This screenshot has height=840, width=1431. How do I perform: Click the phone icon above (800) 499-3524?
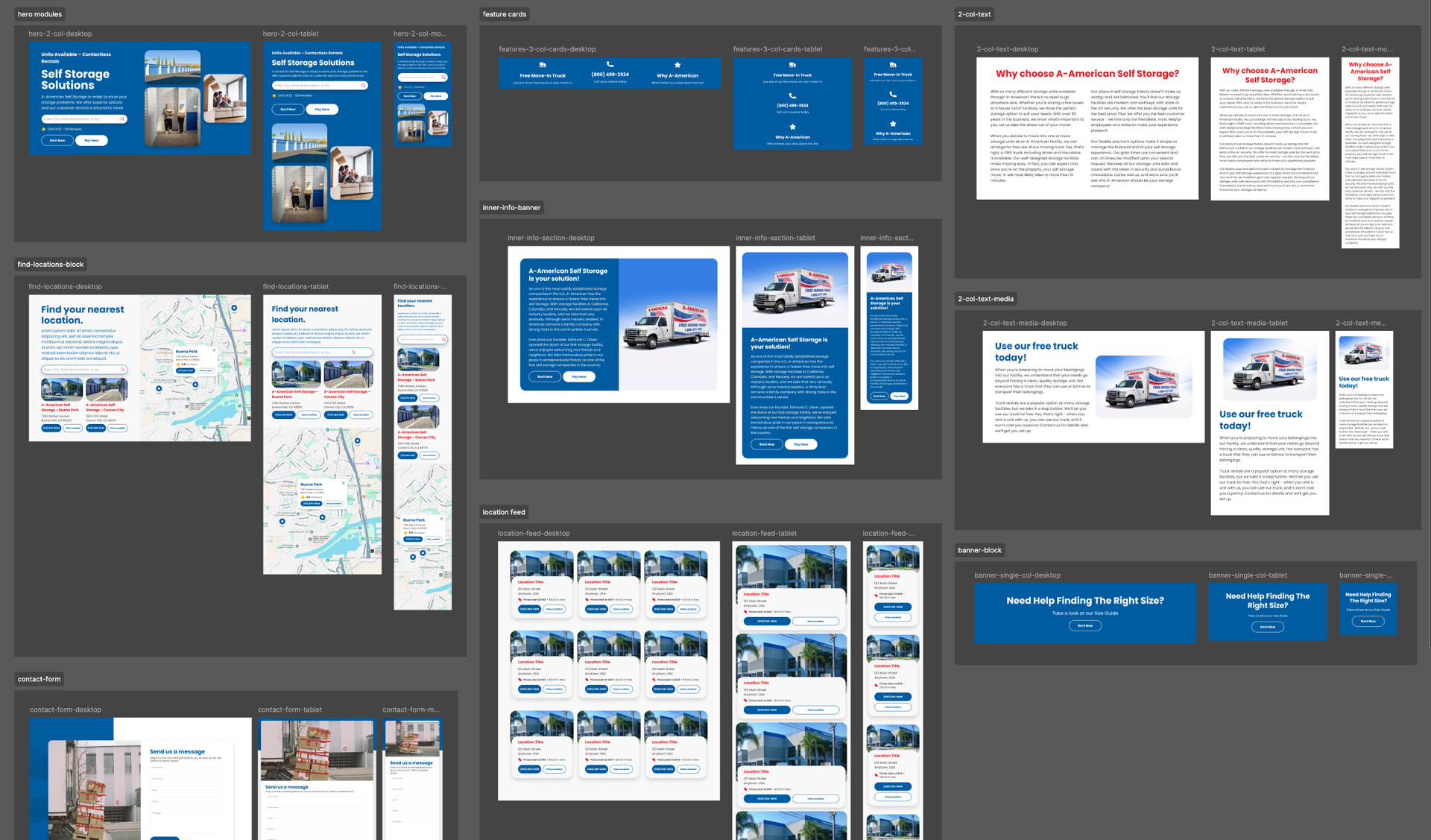pyautogui.click(x=609, y=63)
